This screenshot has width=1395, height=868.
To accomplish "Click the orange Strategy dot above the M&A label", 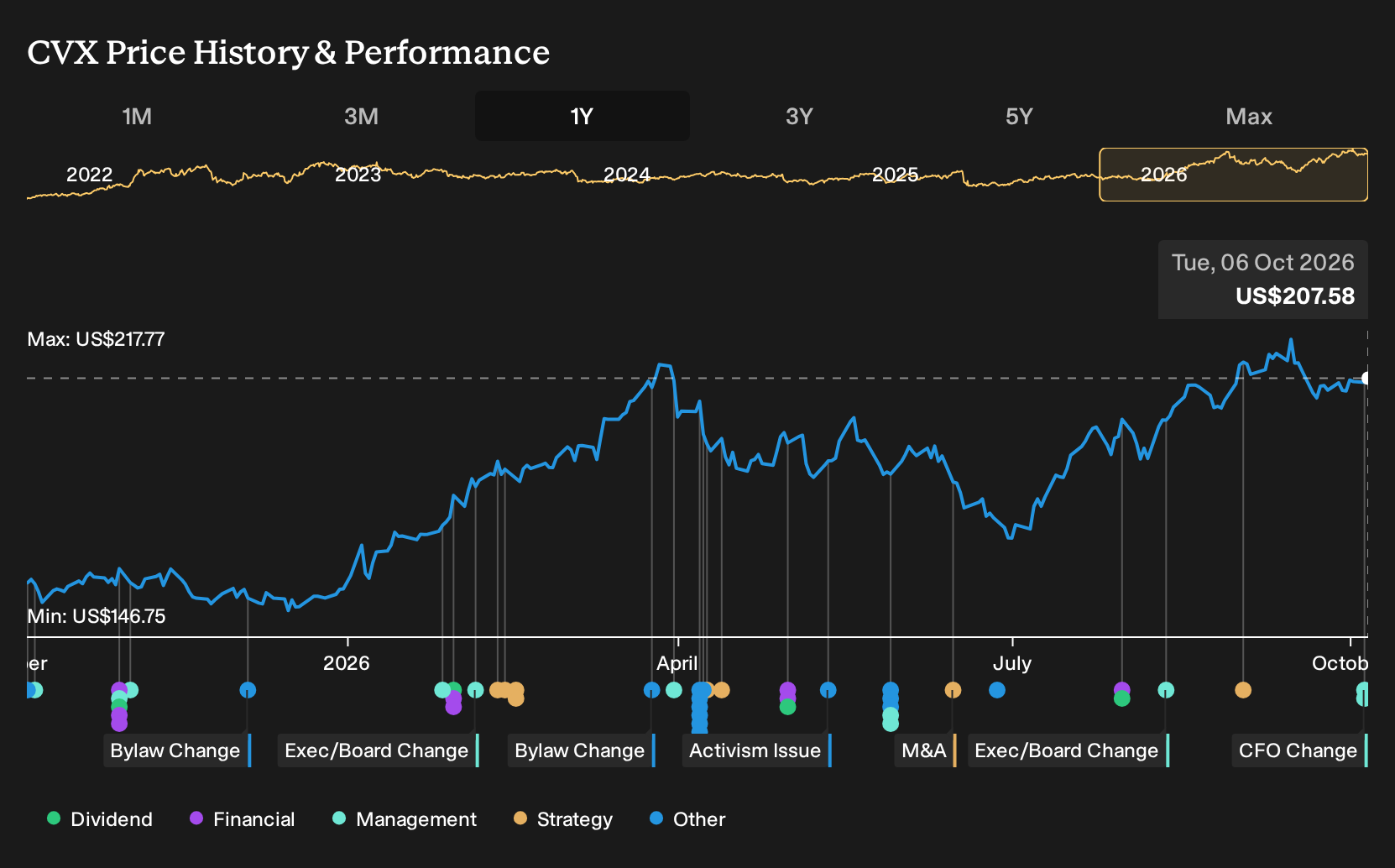I will click(953, 690).
